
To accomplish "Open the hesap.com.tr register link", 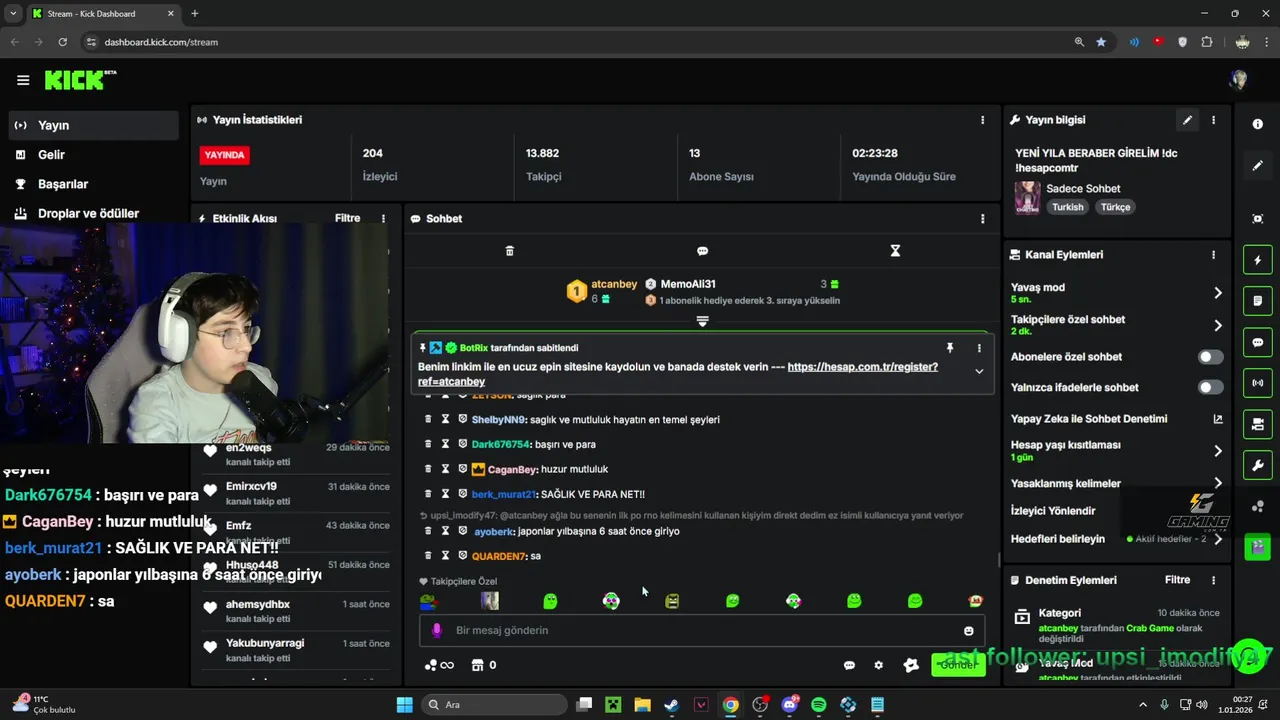I will click(862, 367).
